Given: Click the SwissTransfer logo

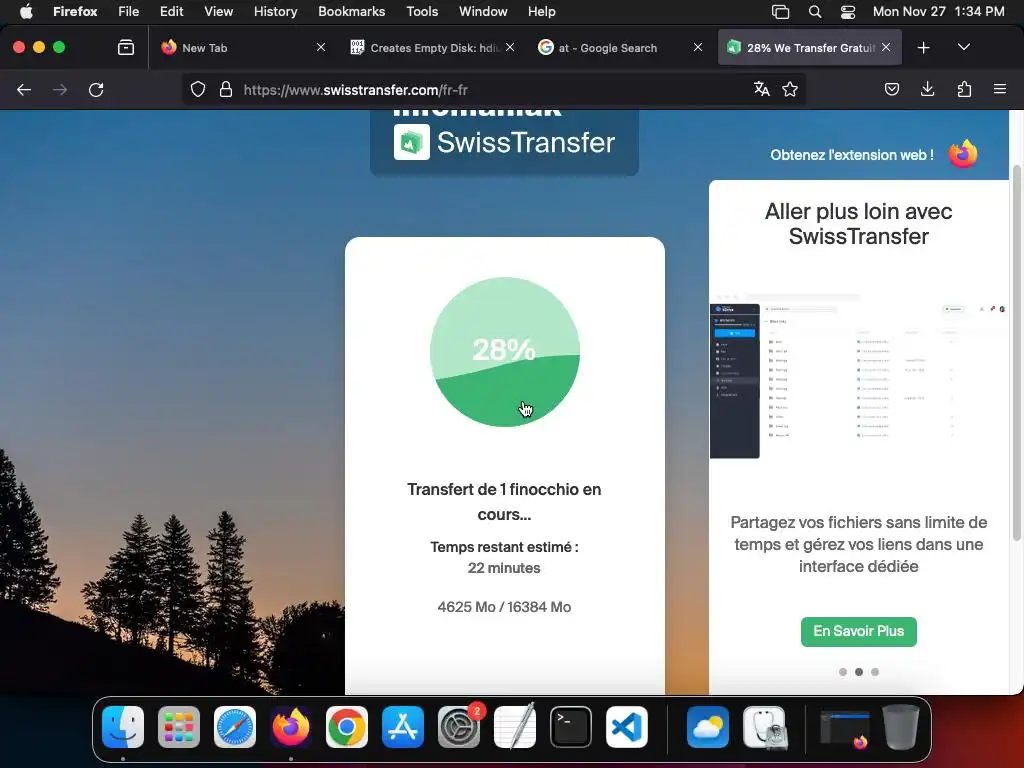Looking at the screenshot, I should [504, 142].
